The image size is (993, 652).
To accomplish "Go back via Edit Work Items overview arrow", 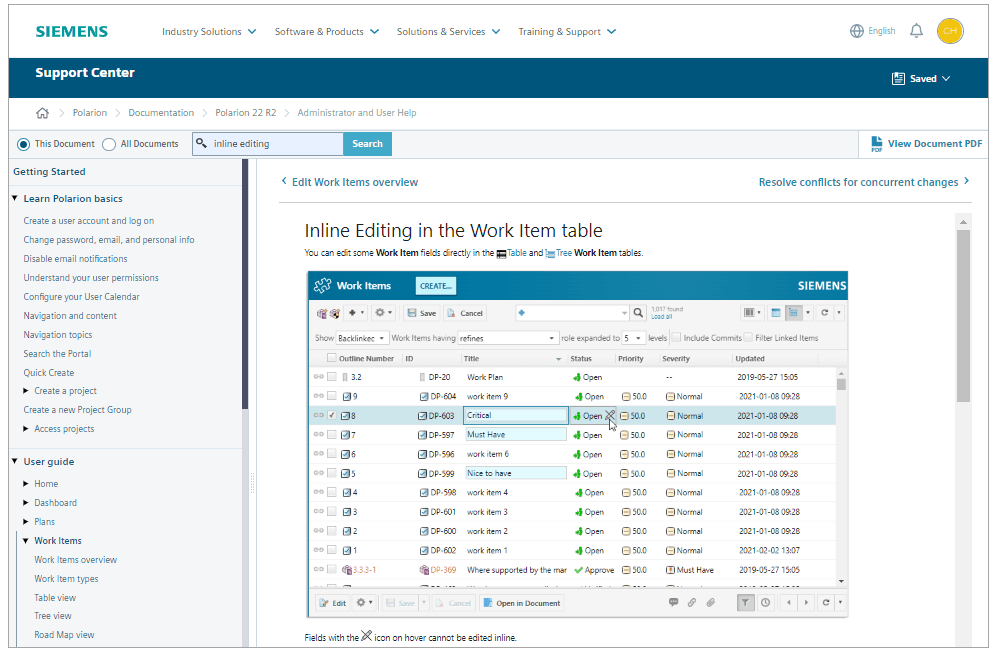I will pos(285,182).
